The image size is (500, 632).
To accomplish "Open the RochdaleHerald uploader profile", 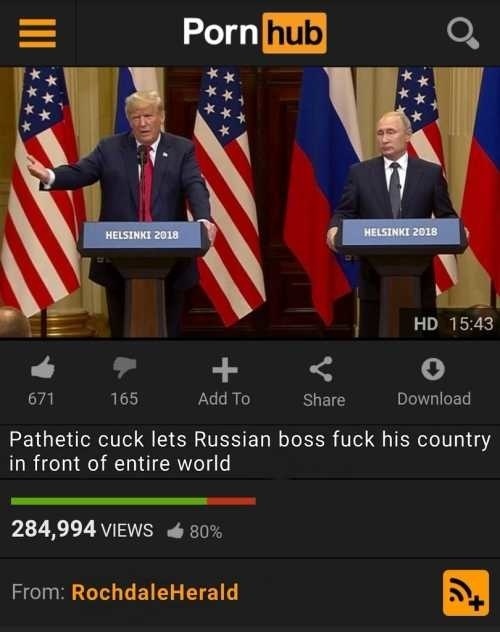I will pos(155,592).
